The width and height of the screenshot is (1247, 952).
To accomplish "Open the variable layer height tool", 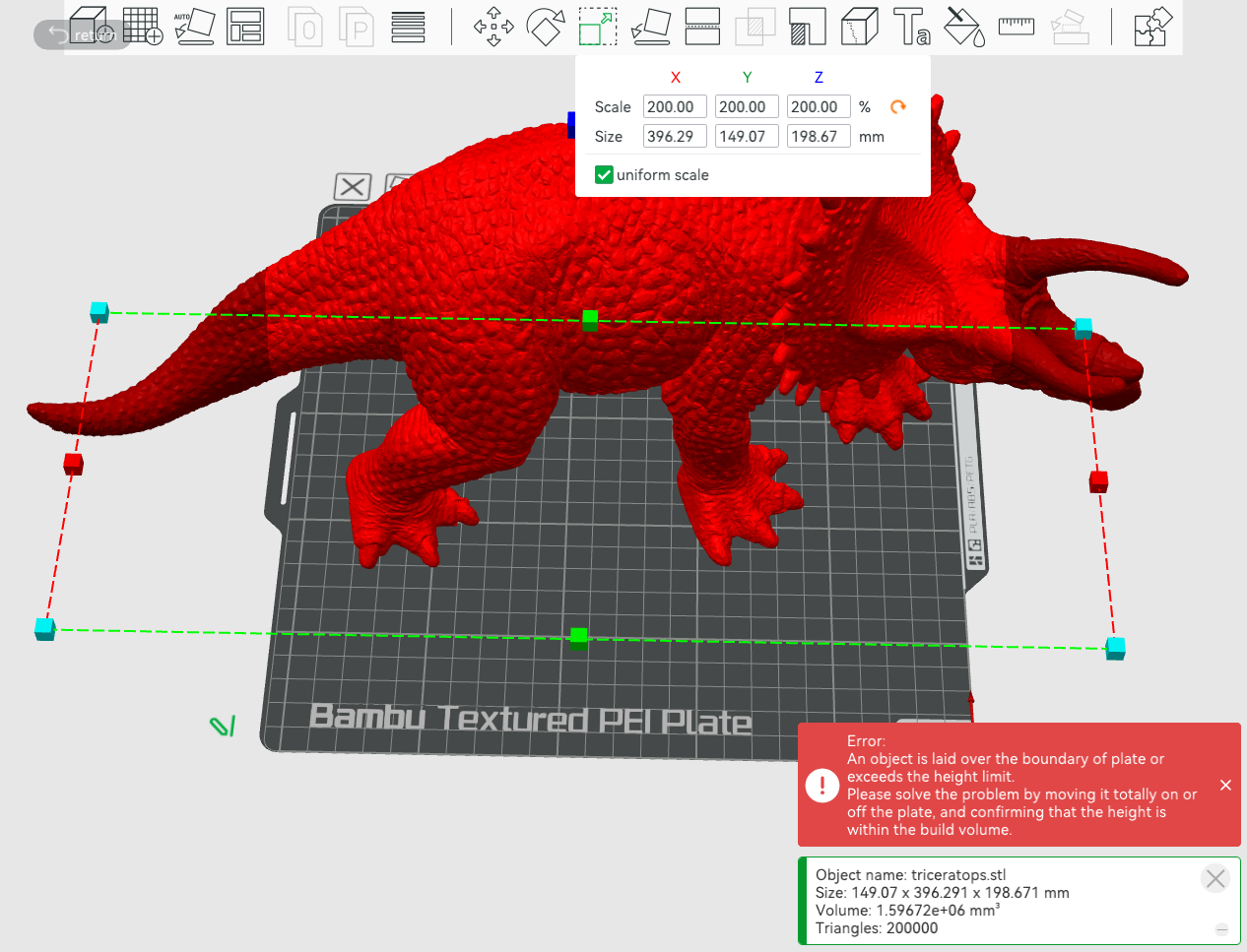I will [x=408, y=27].
